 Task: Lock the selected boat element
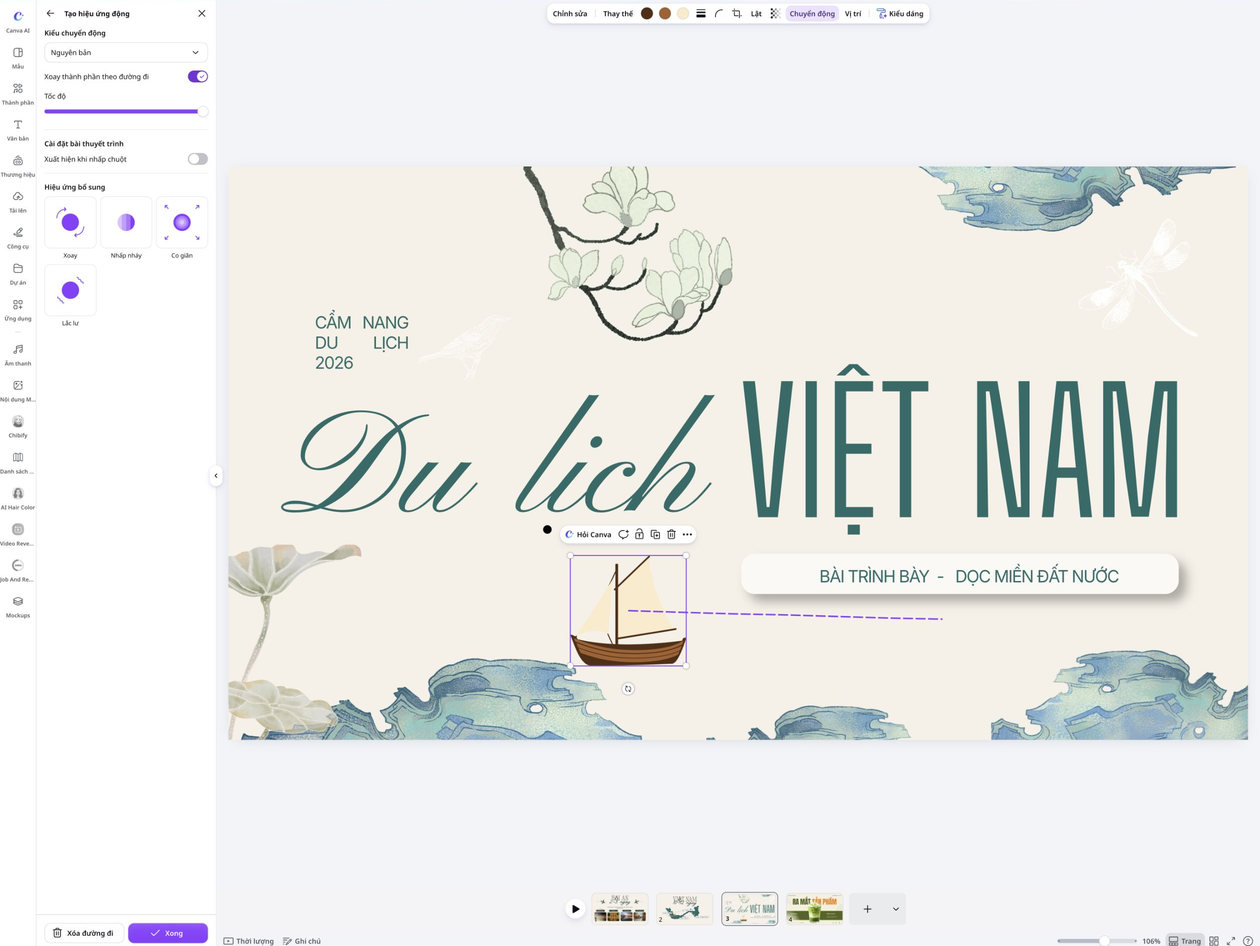pos(639,534)
